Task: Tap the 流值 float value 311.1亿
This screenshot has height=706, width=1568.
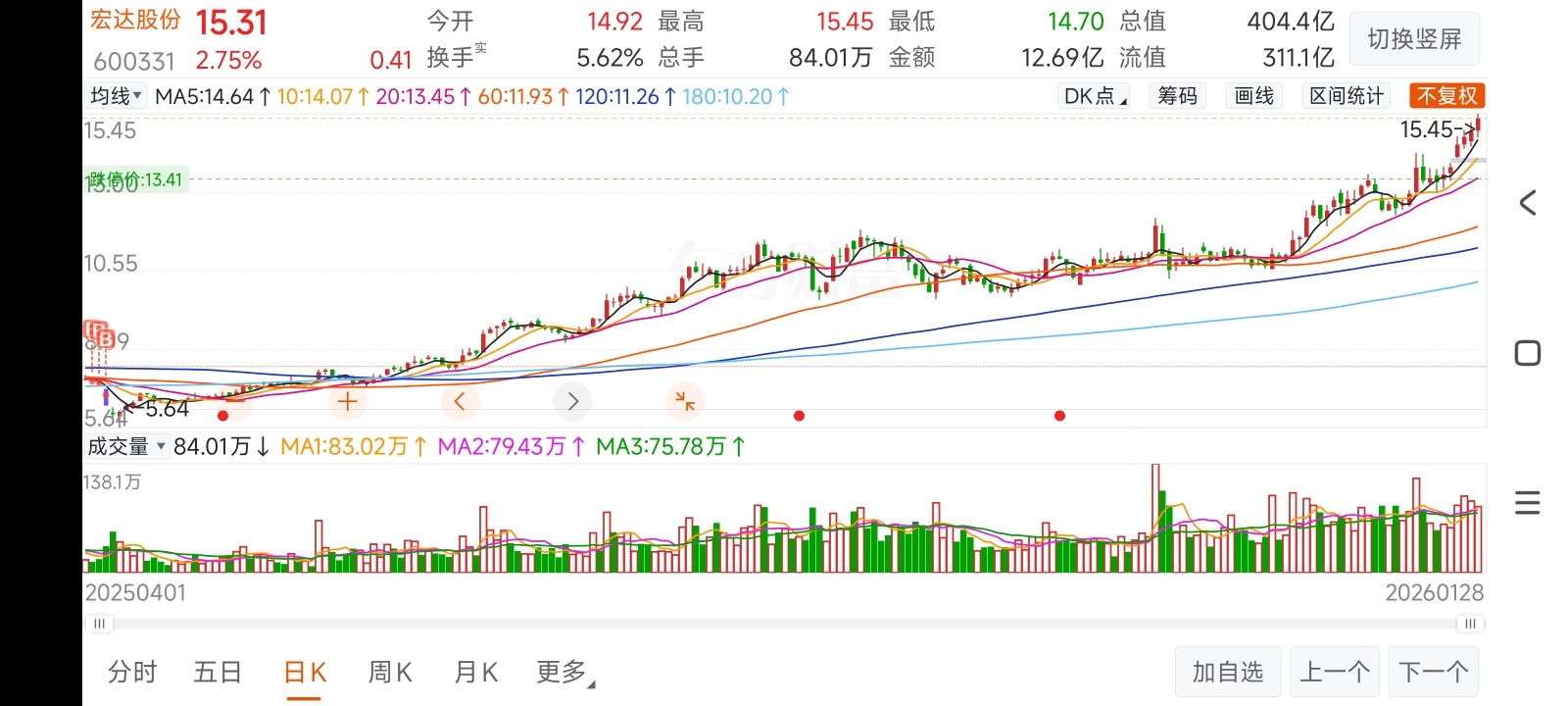Action: tap(1298, 58)
